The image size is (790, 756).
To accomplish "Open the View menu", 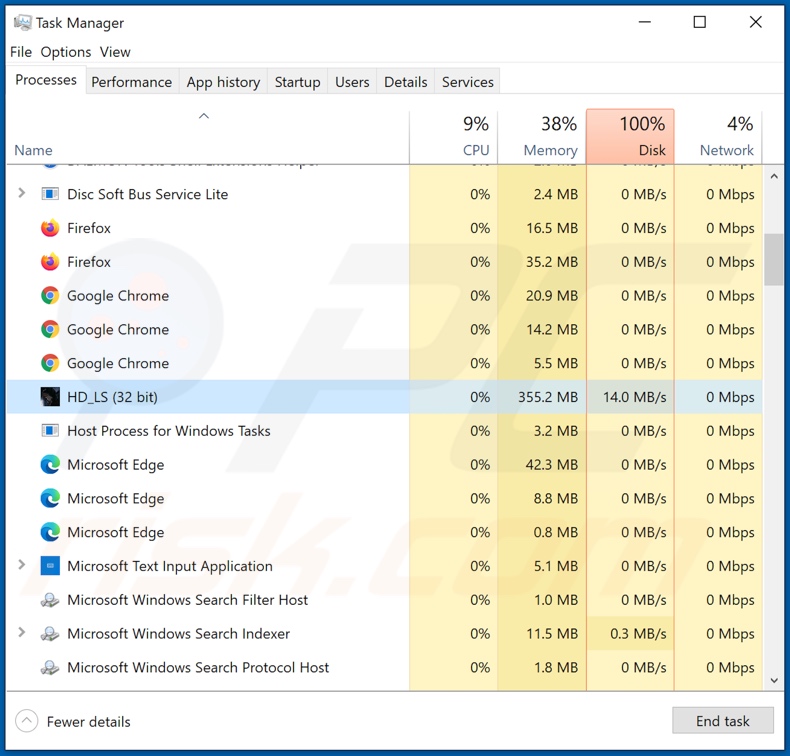I will click(115, 52).
